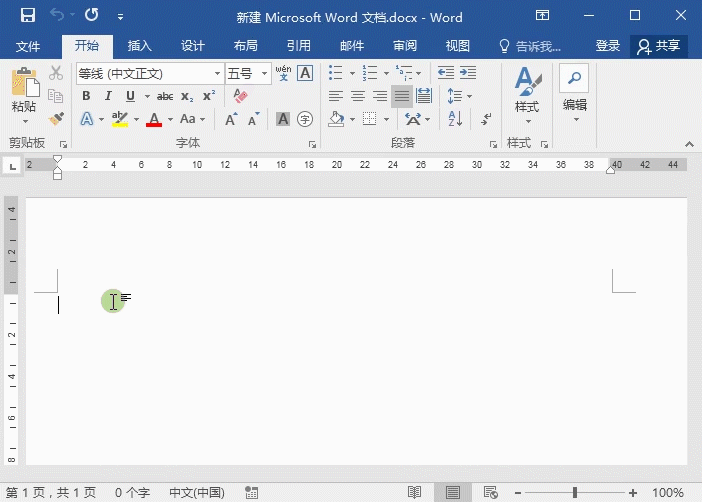Image resolution: width=702 pixels, height=502 pixels.
Task: Click the Increase Indent icon
Action: tap(468, 73)
